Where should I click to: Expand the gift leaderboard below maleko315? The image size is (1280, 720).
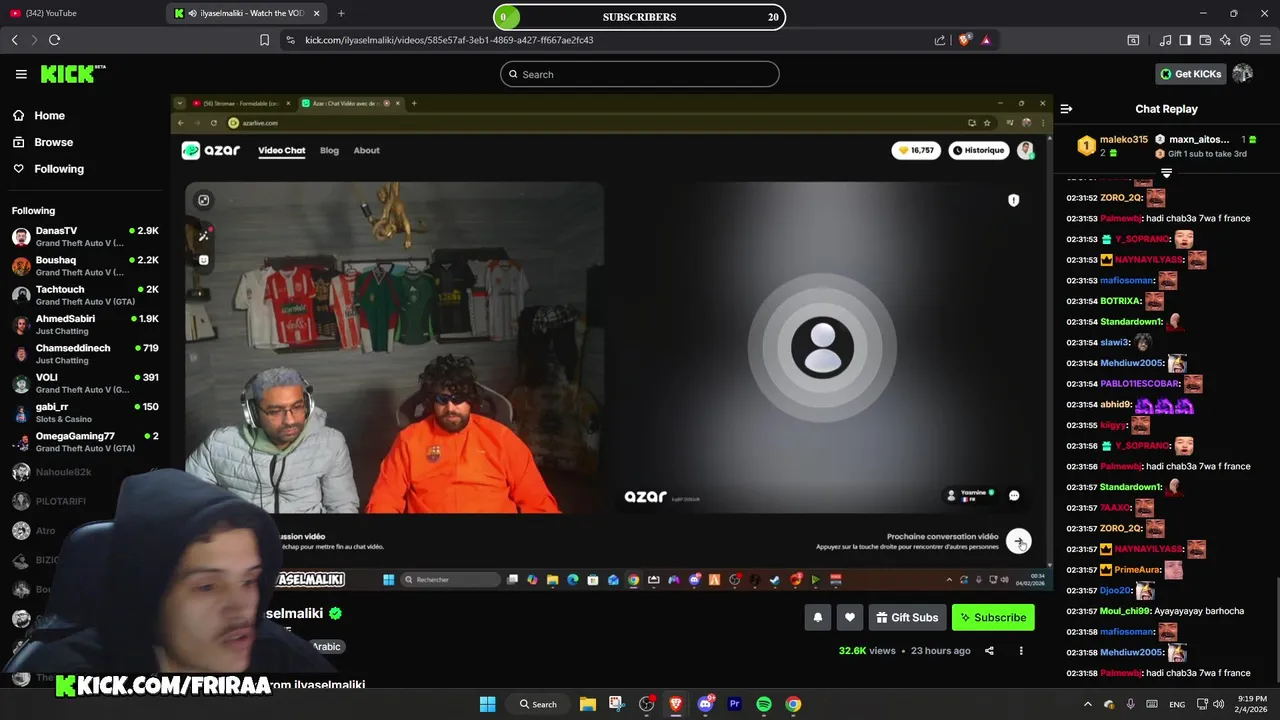(x=1166, y=173)
